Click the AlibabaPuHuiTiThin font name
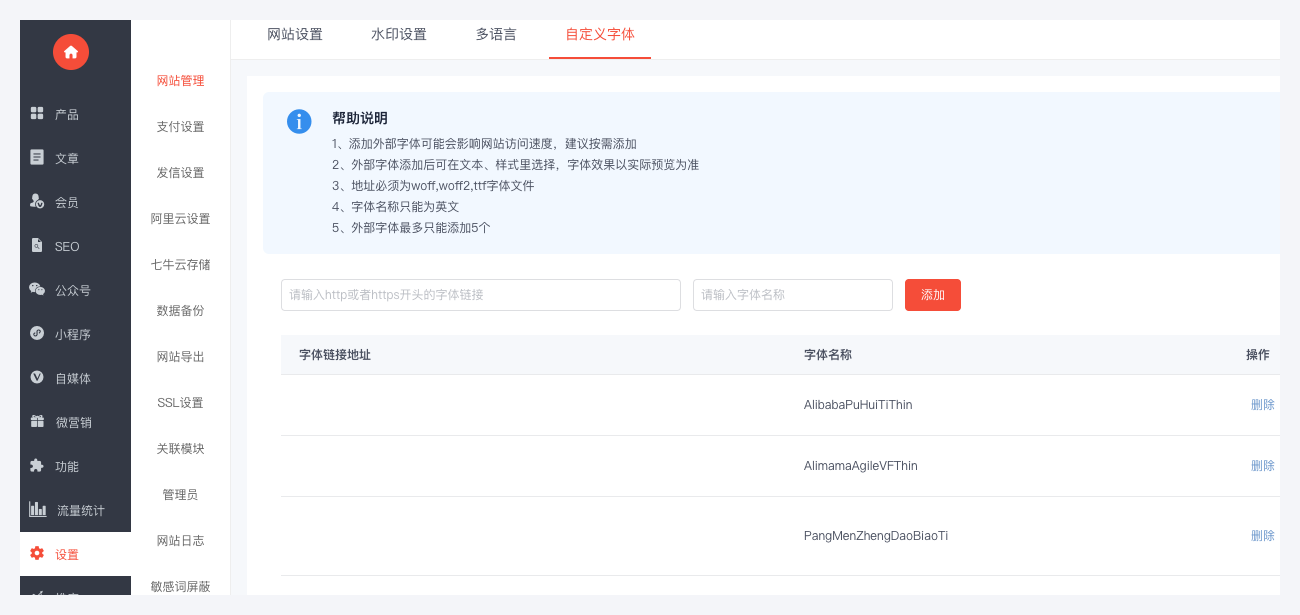1300x615 pixels. tap(858, 405)
